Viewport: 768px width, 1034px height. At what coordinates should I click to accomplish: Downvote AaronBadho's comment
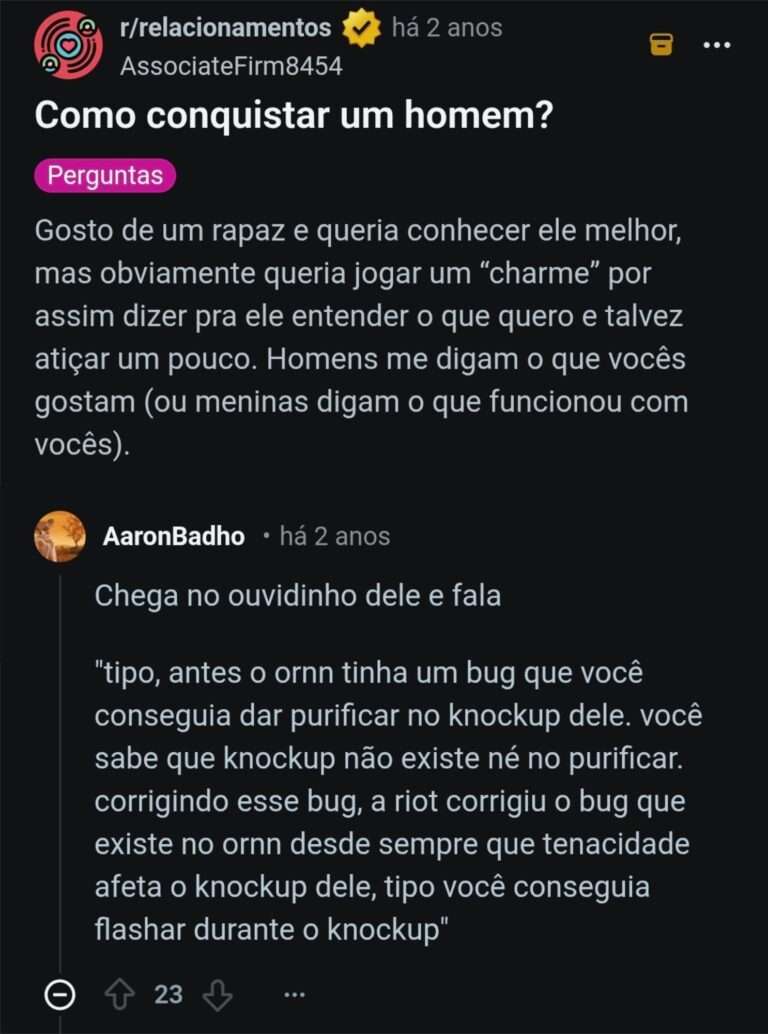point(217,994)
